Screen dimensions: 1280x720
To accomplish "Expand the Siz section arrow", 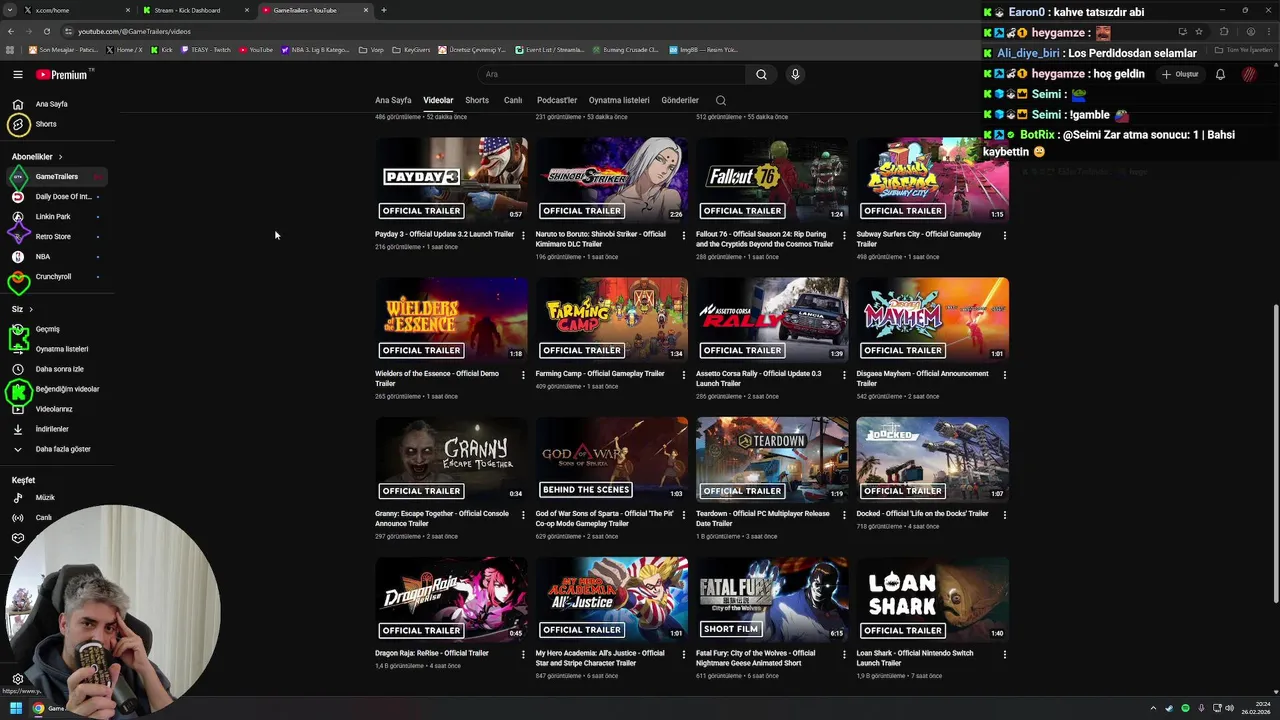I will coord(31,309).
